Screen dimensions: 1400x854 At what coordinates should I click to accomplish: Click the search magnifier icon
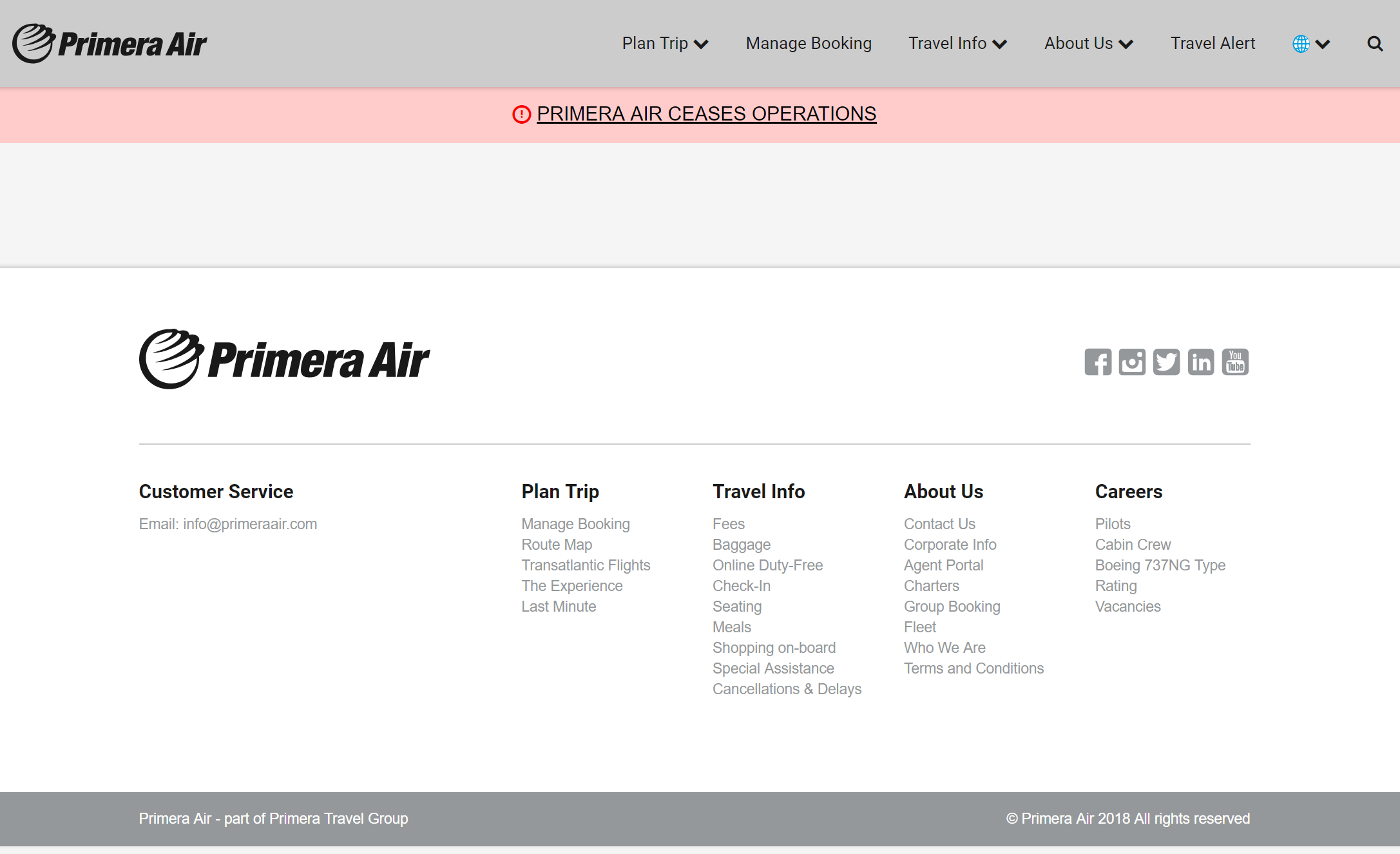(1375, 44)
